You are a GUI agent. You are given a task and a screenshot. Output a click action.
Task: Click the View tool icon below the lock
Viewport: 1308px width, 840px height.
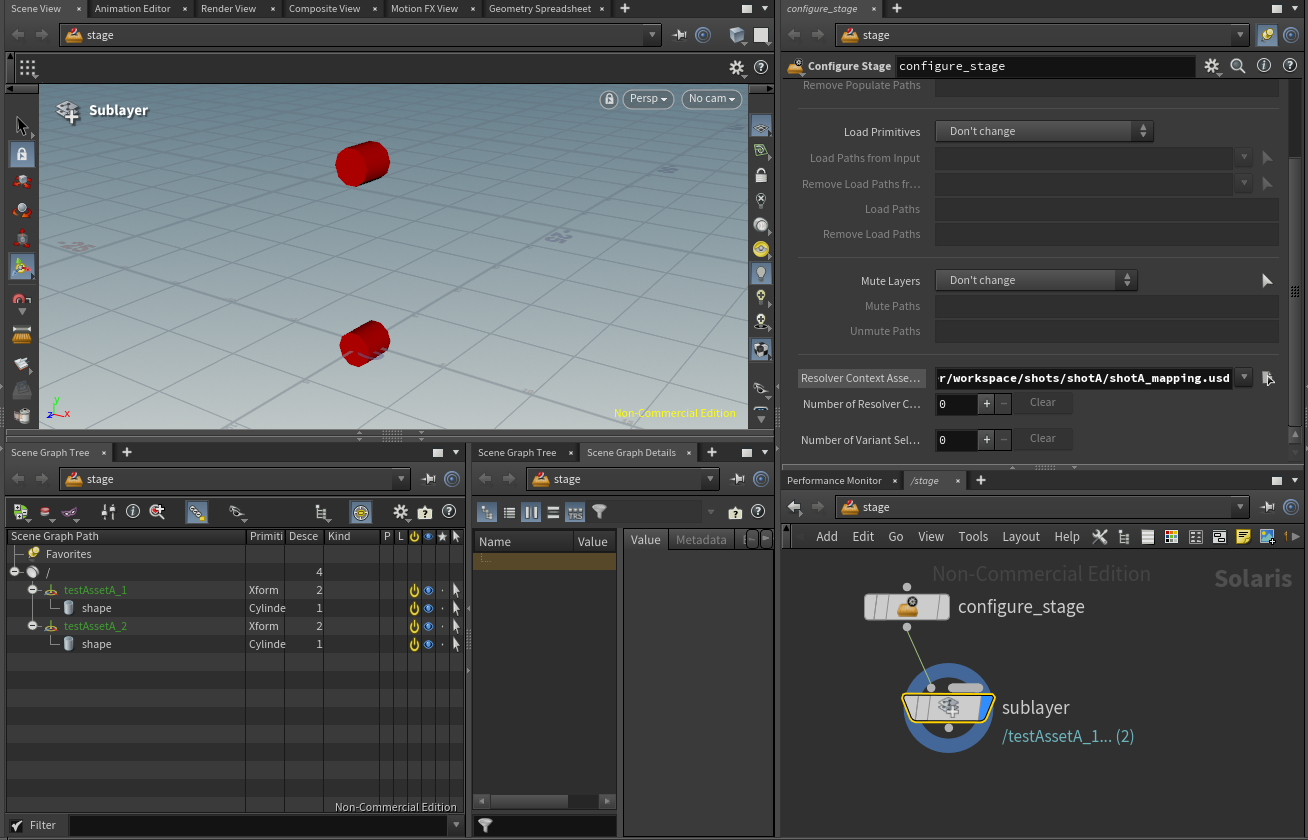point(21,182)
